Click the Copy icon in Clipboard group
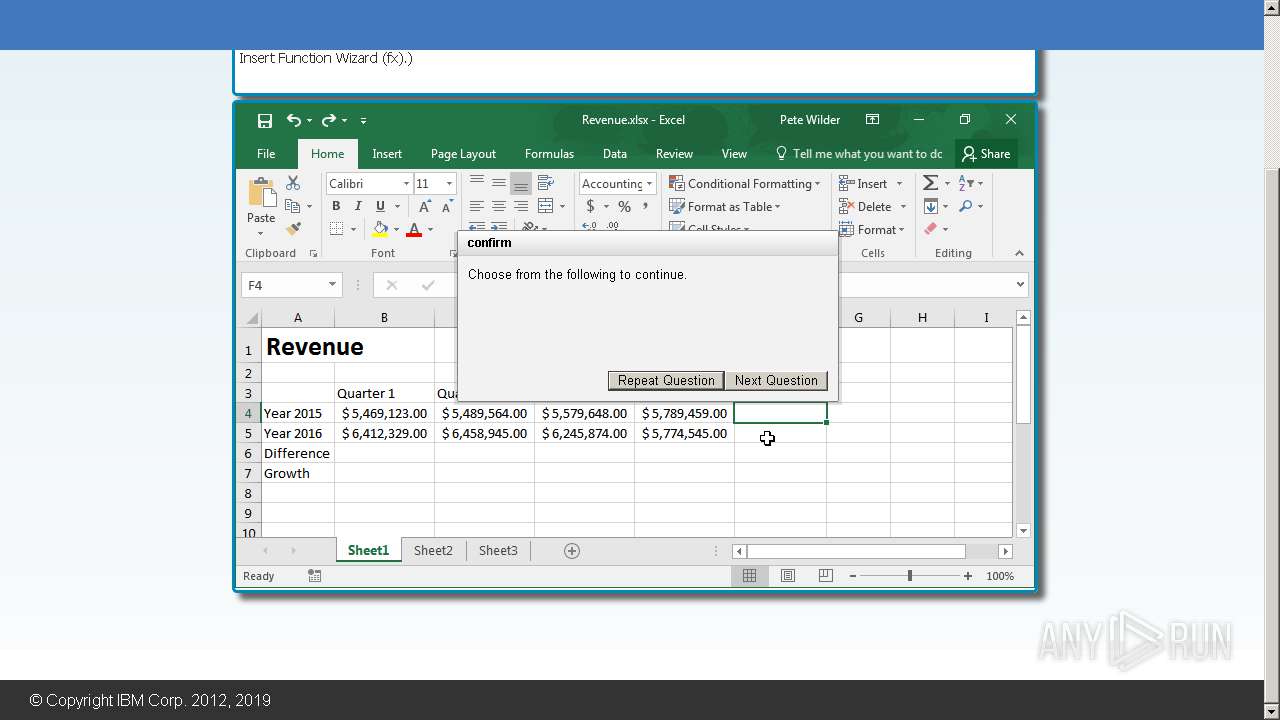The height and width of the screenshot is (720, 1280). tap(292, 206)
